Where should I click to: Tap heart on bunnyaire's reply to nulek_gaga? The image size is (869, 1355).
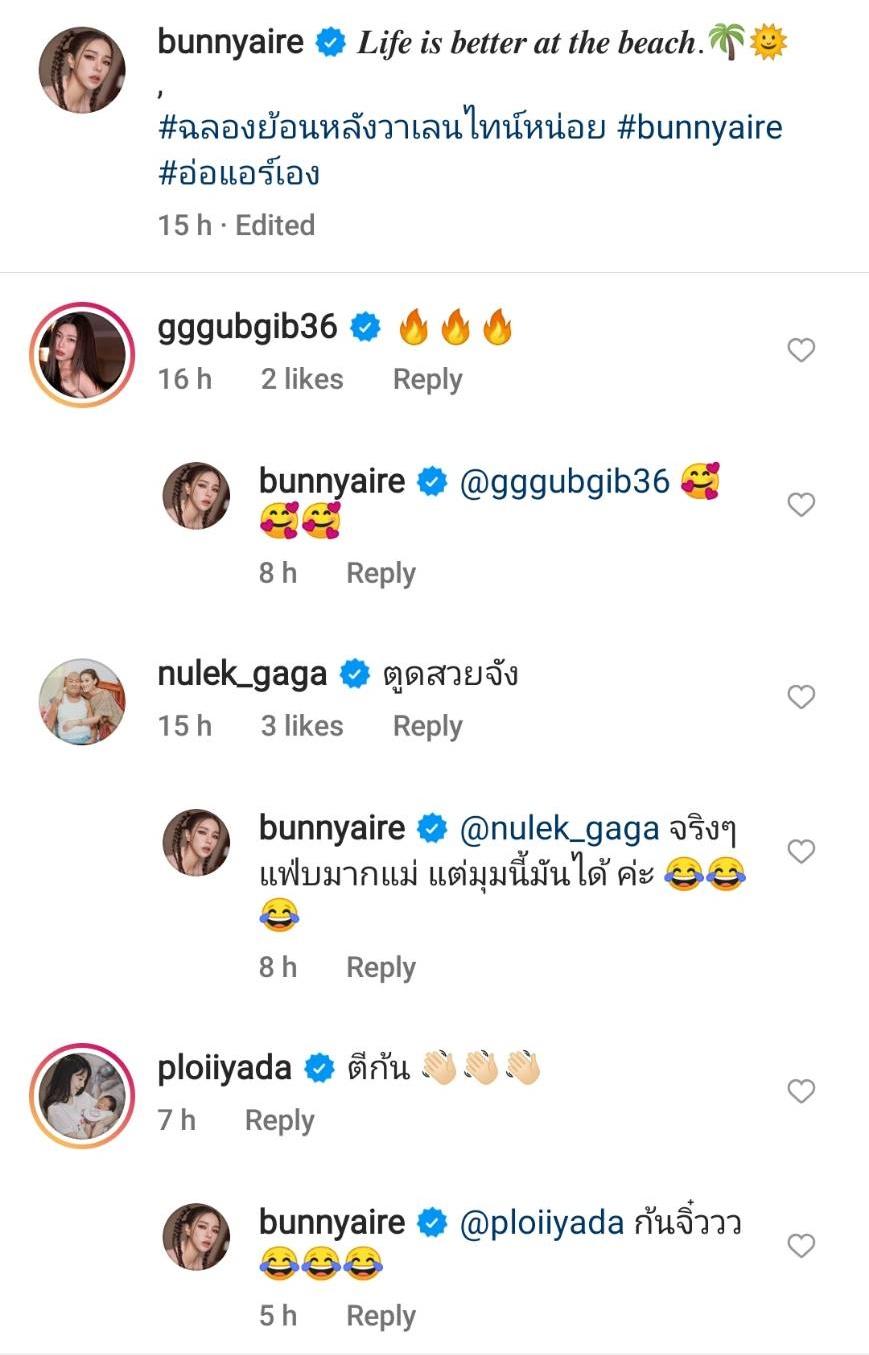[x=801, y=851]
